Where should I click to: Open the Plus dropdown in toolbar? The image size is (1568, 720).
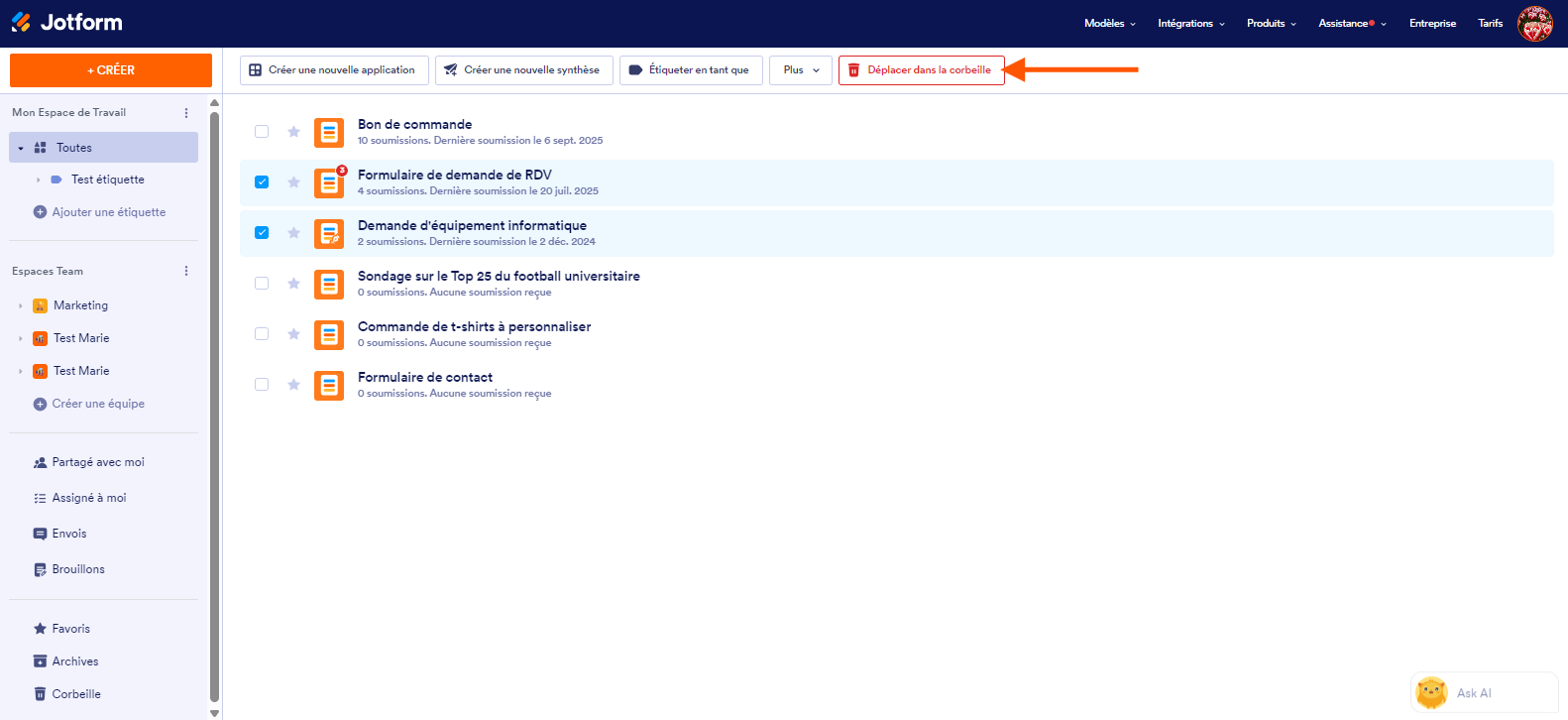[801, 70]
